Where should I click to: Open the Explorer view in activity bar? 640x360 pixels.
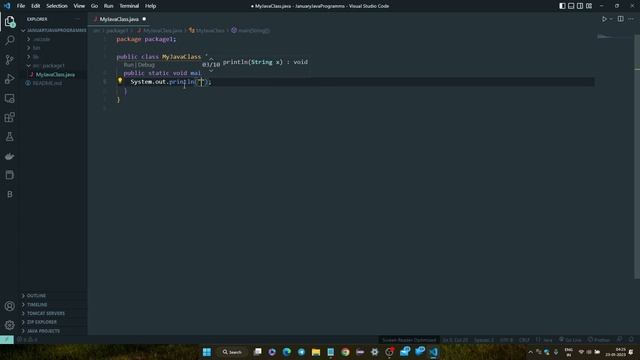click(x=10, y=22)
